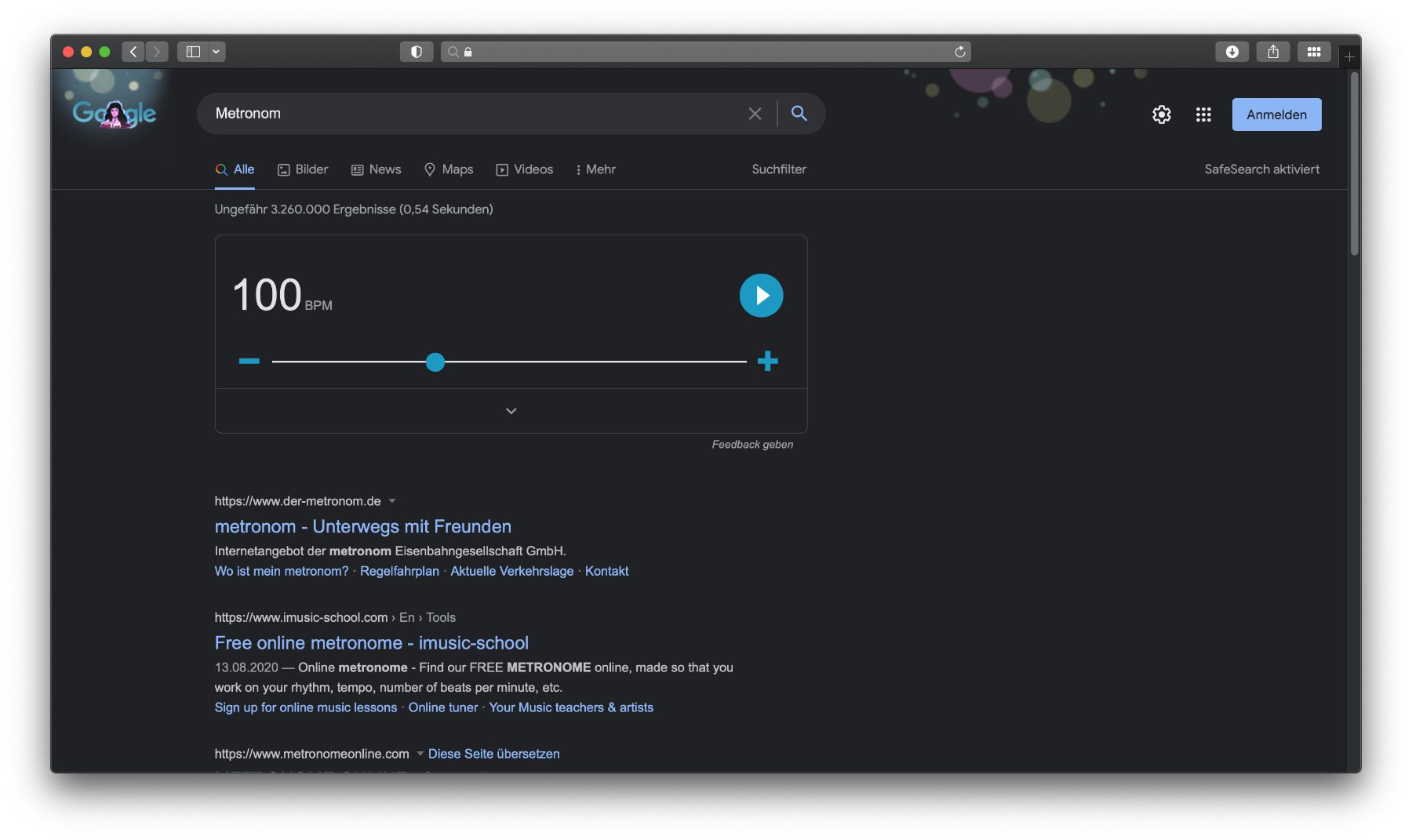Click Safari's privacy shield icon
Image resolution: width=1412 pixels, height=840 pixels.
[417, 52]
